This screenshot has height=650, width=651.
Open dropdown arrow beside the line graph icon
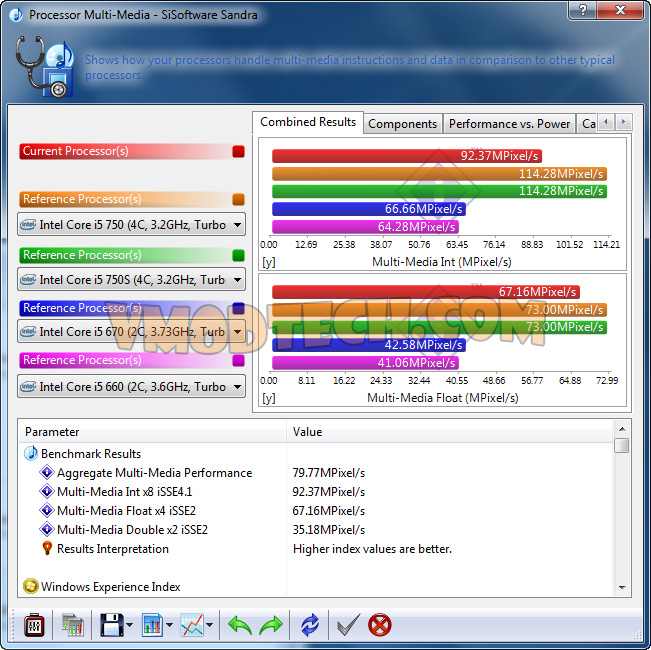210,625
